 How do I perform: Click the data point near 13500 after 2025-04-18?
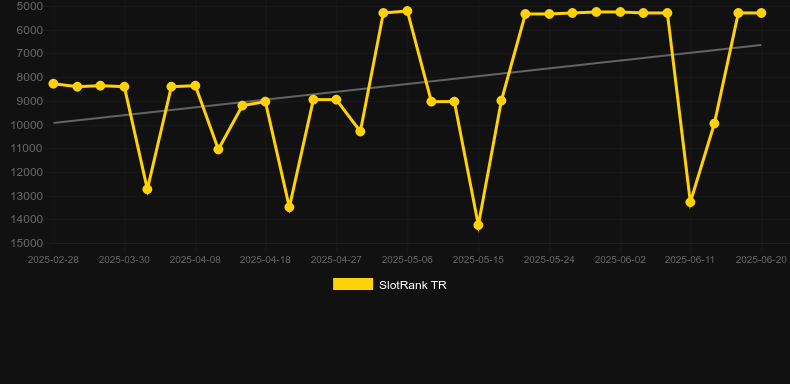point(289,207)
